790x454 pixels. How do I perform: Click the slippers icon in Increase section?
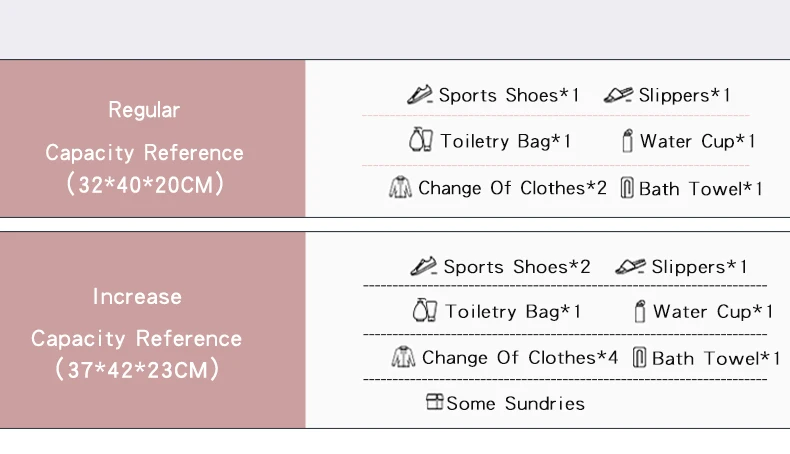coord(630,267)
